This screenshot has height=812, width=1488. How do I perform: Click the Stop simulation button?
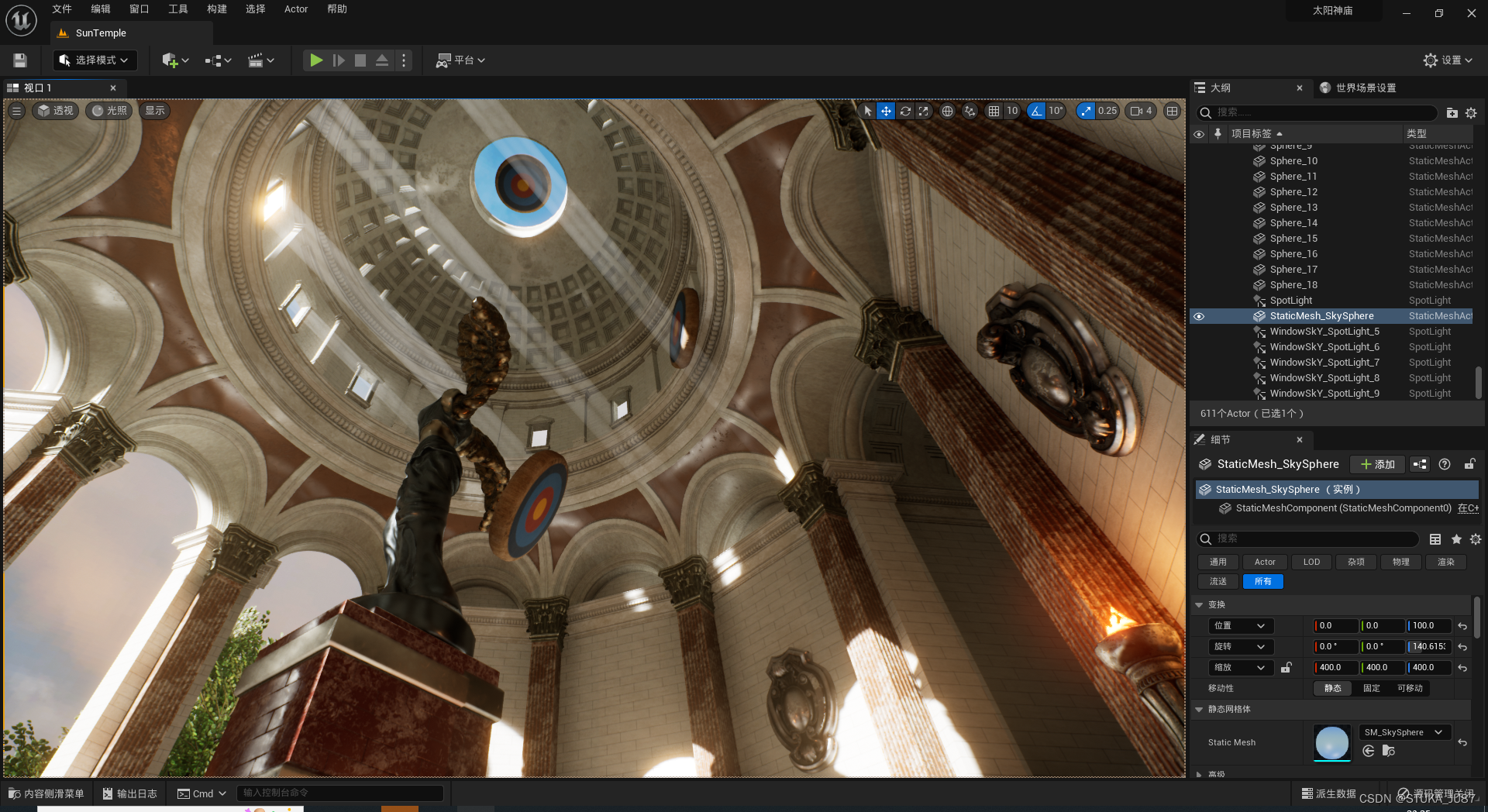click(x=360, y=60)
